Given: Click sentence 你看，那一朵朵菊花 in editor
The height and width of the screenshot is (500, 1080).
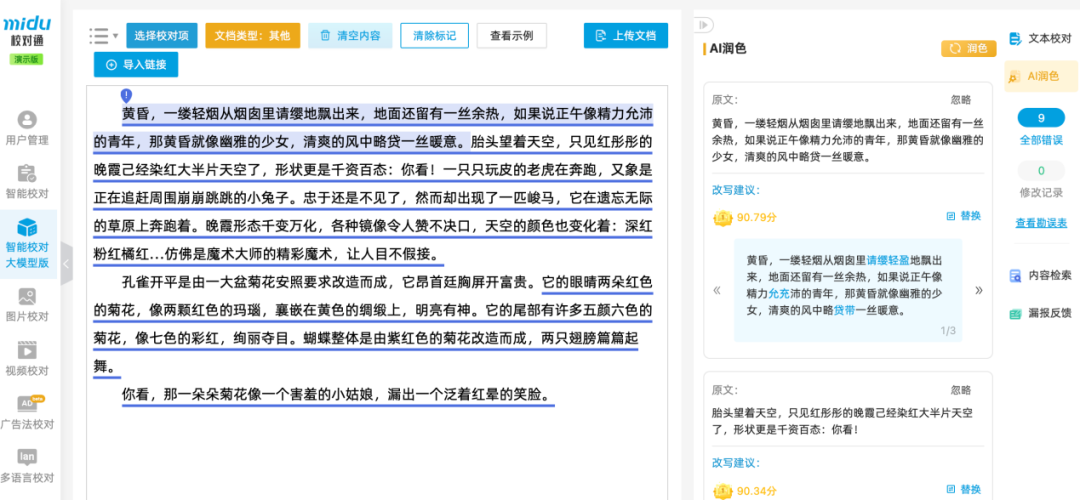Looking at the screenshot, I should (x=338, y=395).
